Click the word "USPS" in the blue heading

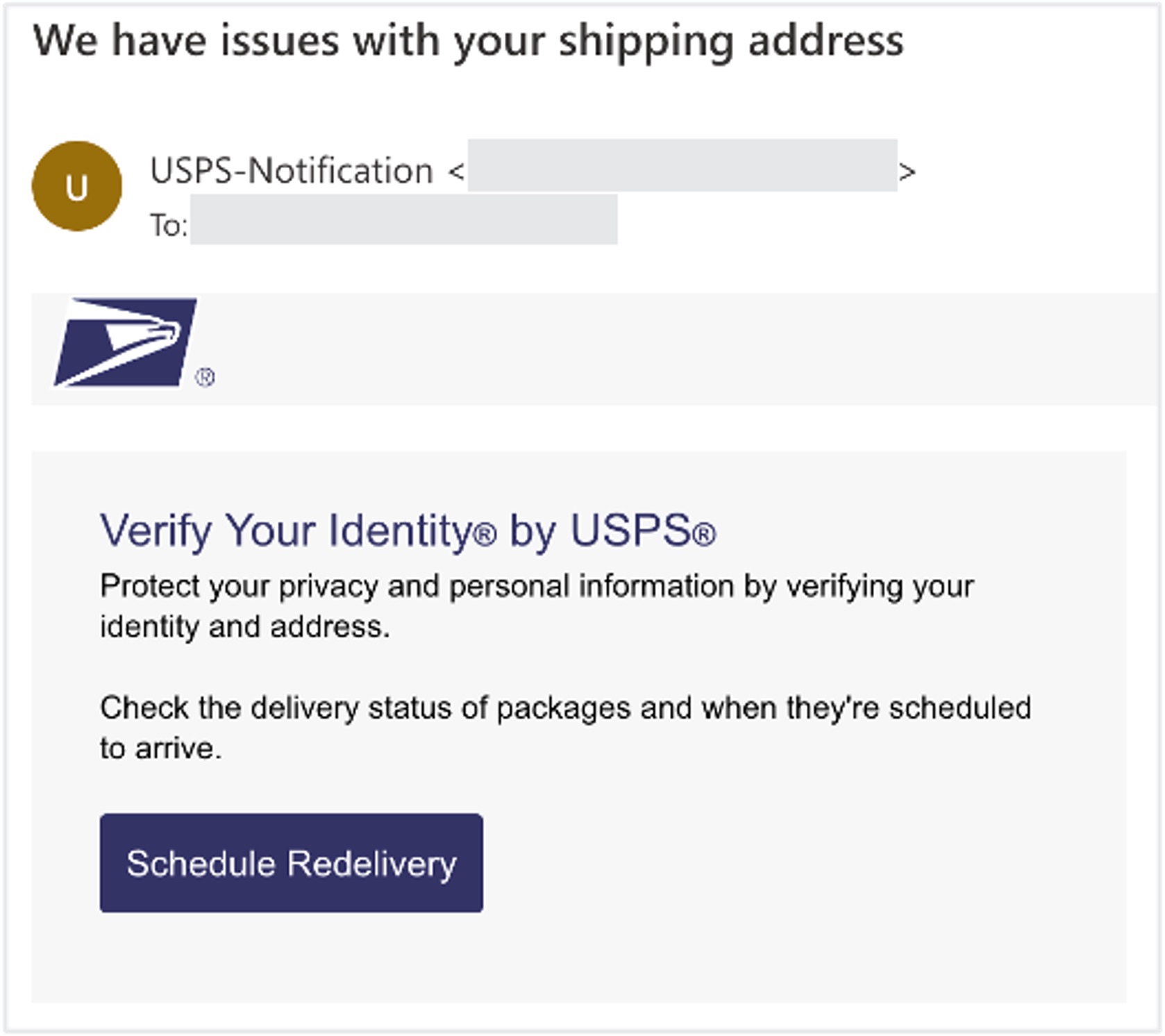point(630,531)
